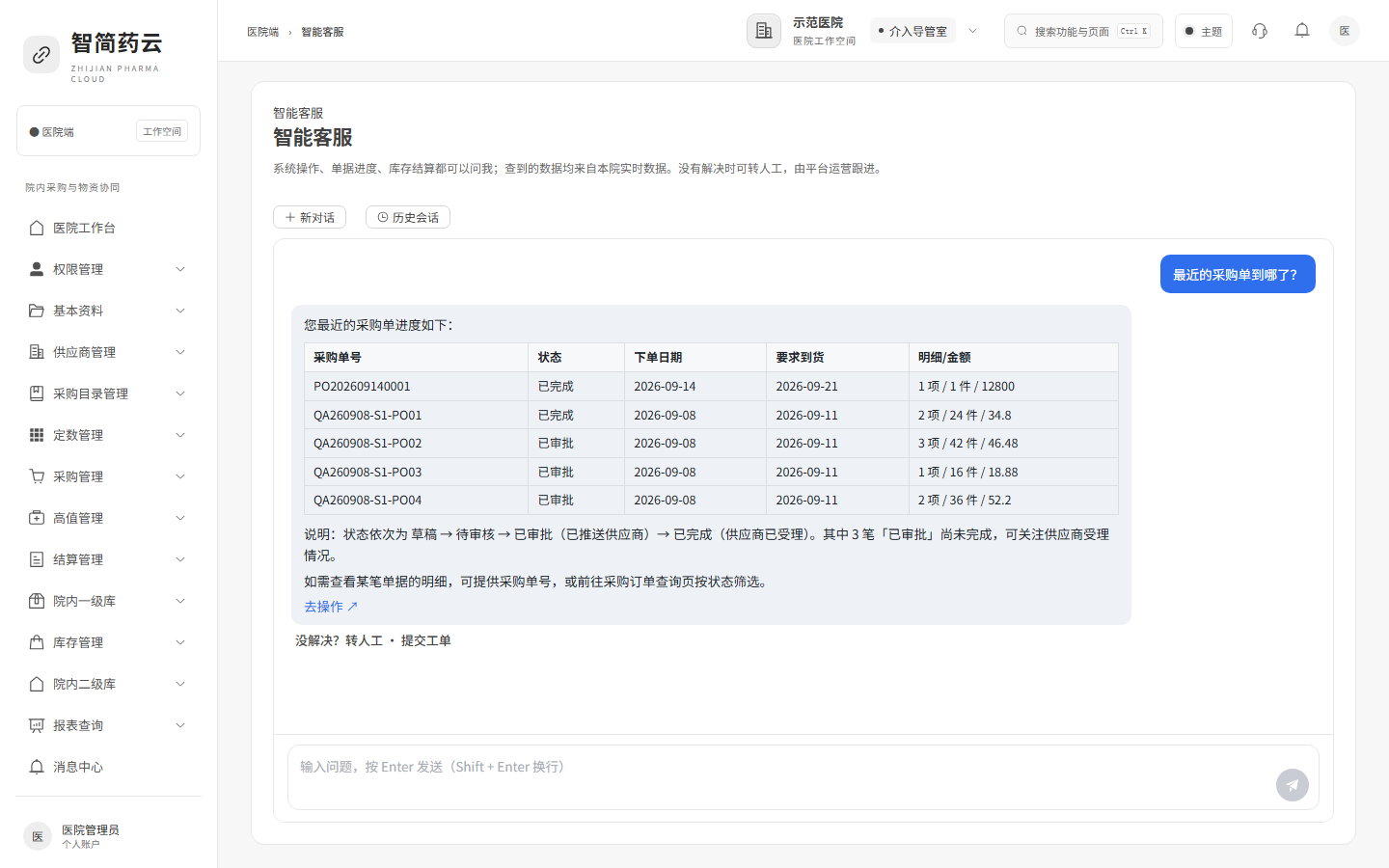
Task: Click order number PO202609140001
Action: click(x=362, y=386)
